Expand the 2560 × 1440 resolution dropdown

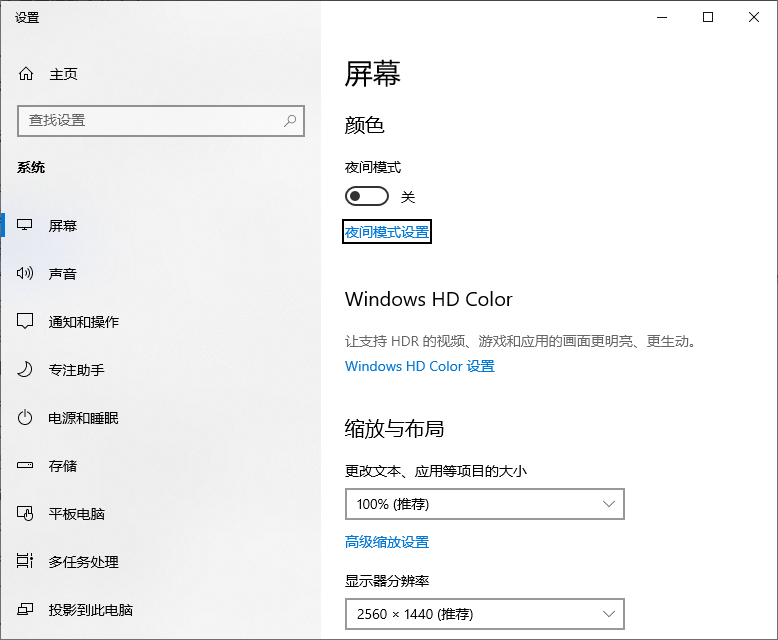tap(484, 613)
